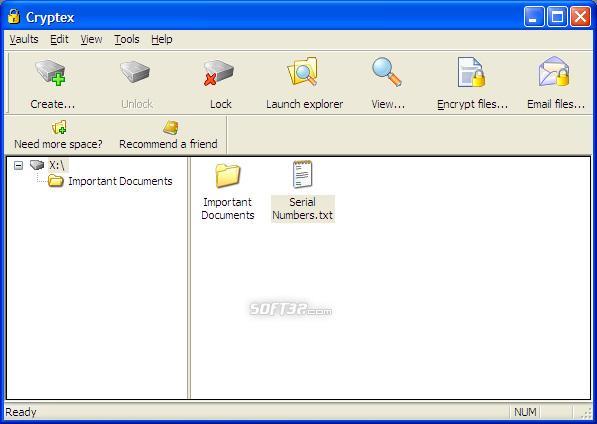Close the Cryptex window
This screenshot has width=597, height=424.
[580, 17]
